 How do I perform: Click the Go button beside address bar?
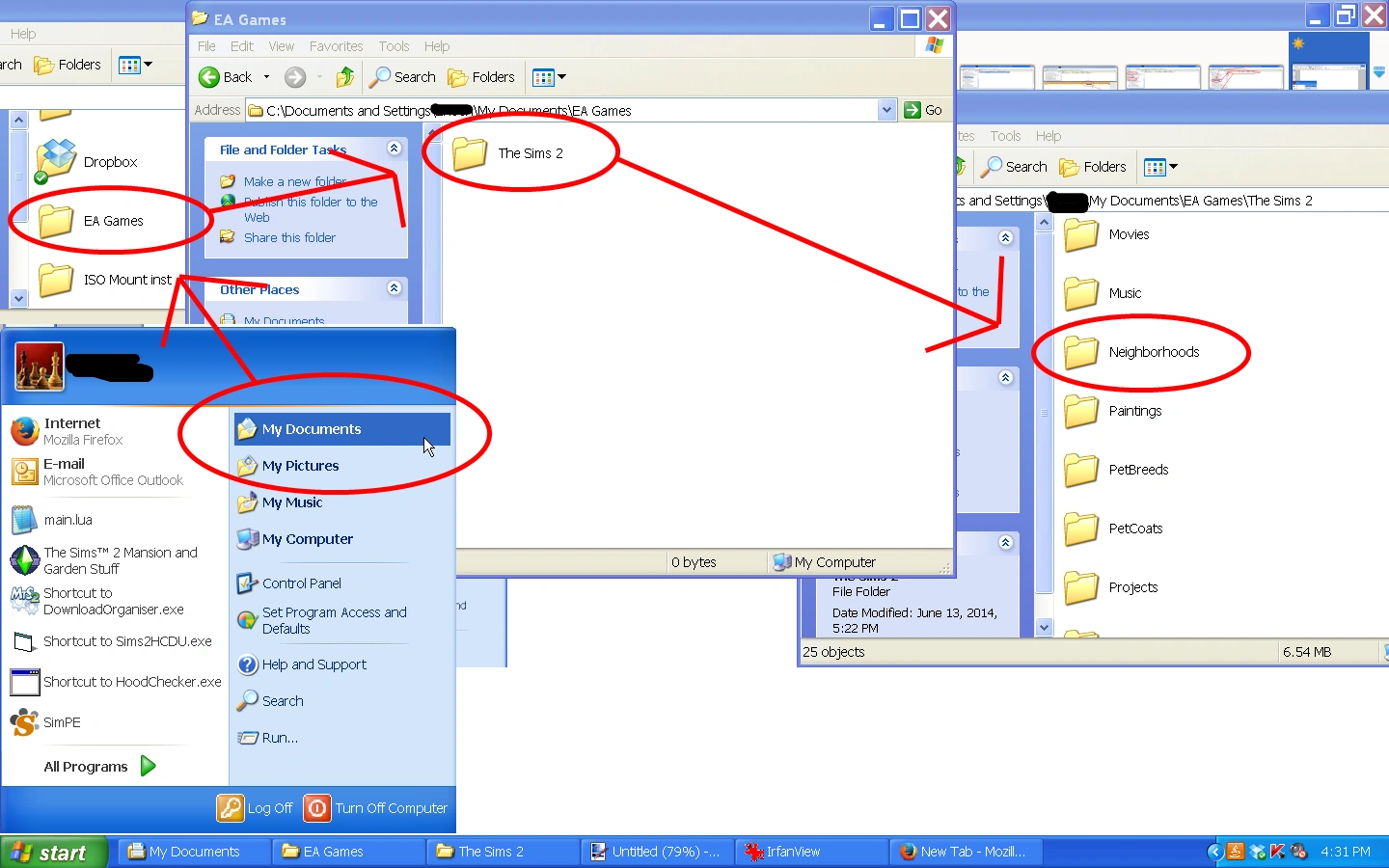(923, 110)
